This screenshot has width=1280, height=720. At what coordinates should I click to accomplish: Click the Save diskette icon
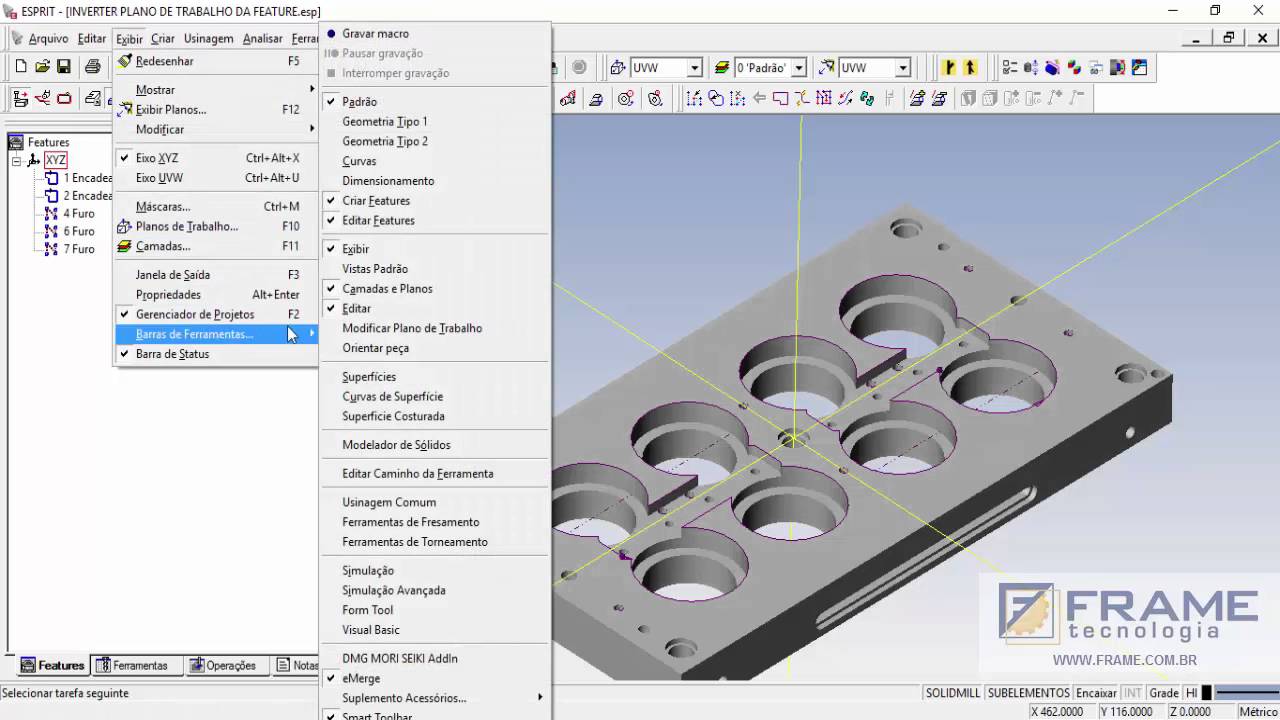point(63,67)
